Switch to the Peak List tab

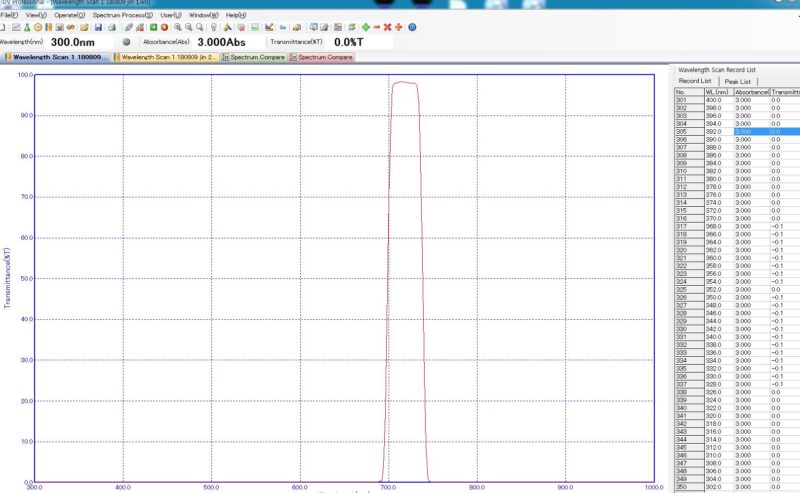[738, 81]
